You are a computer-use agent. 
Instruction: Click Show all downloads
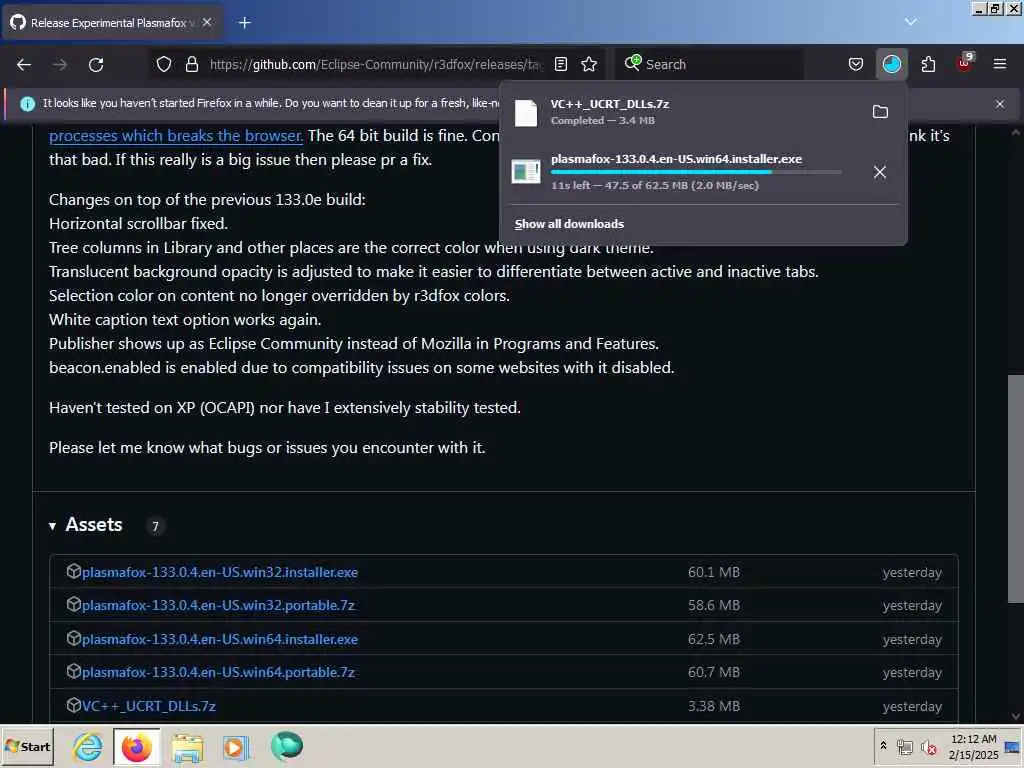[569, 224]
